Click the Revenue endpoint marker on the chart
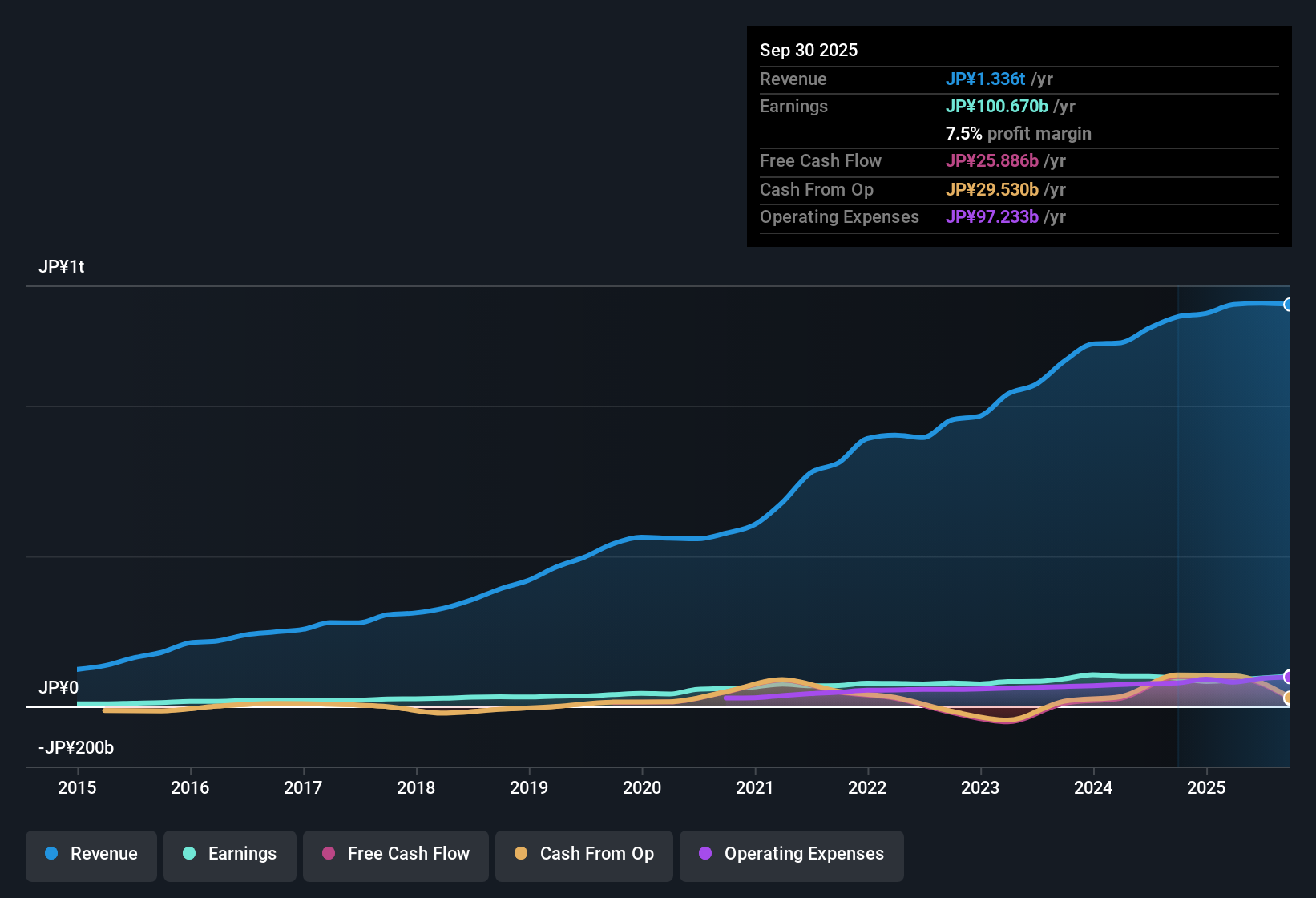The height and width of the screenshot is (898, 1316). [1289, 305]
